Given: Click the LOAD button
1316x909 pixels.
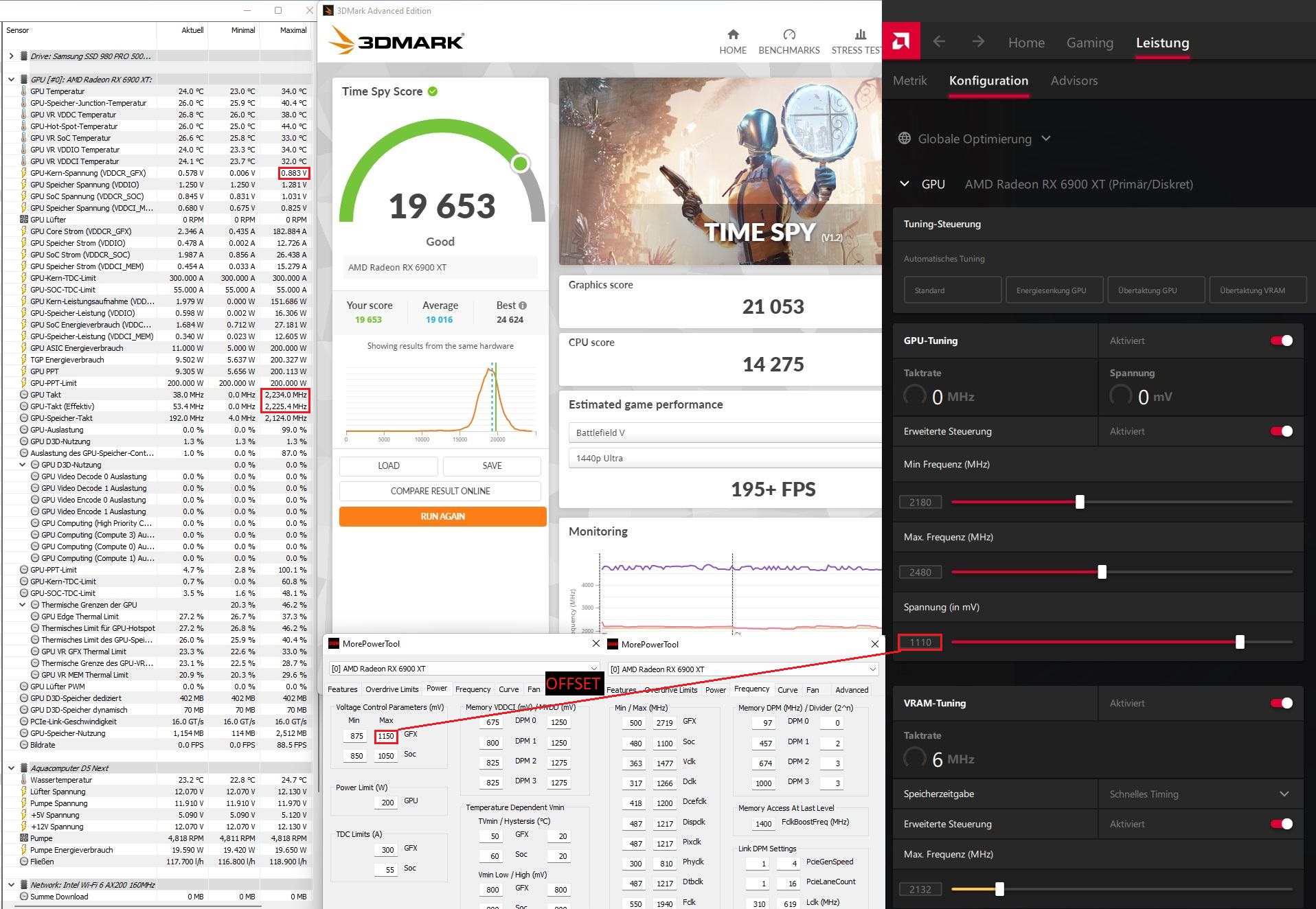Looking at the screenshot, I should pyautogui.click(x=389, y=465).
